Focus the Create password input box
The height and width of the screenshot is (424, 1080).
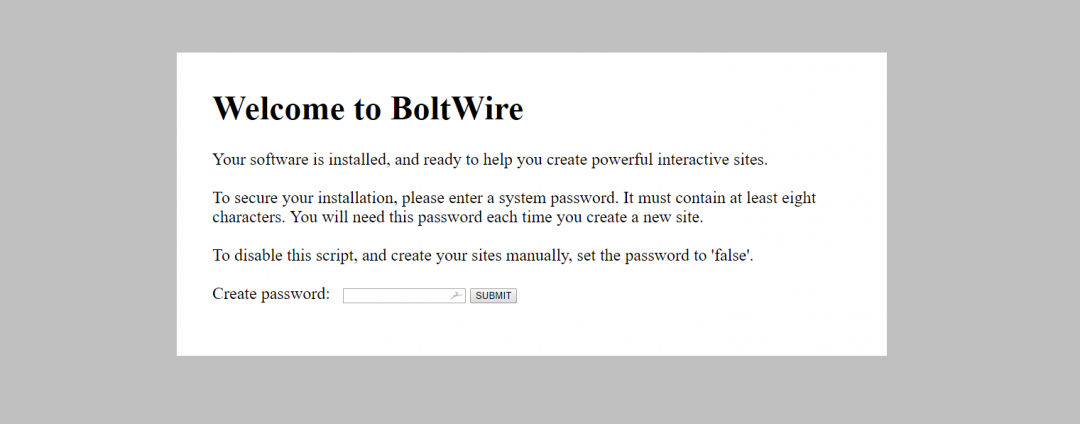[404, 295]
